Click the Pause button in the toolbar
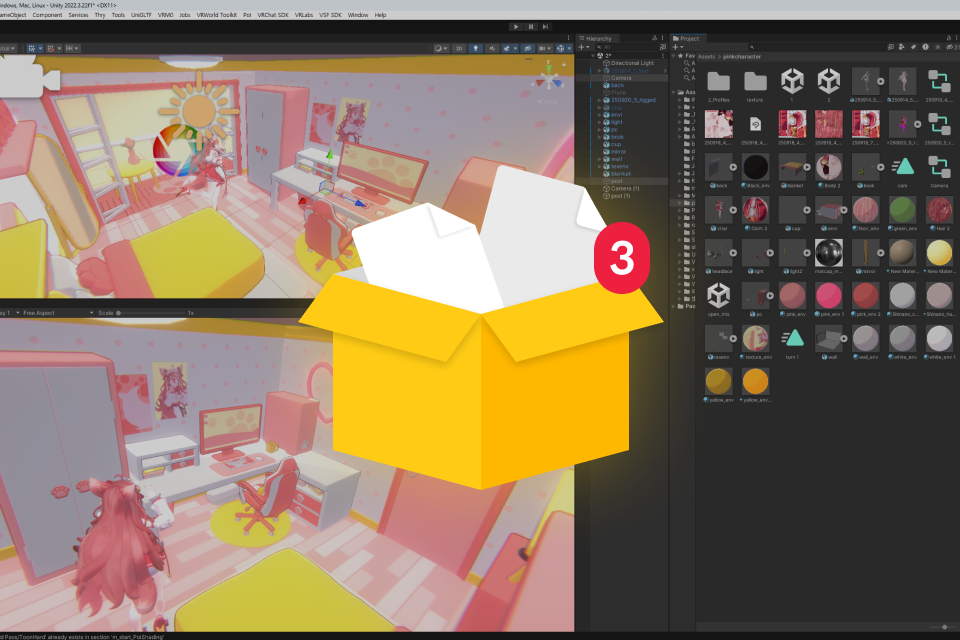 [530, 26]
